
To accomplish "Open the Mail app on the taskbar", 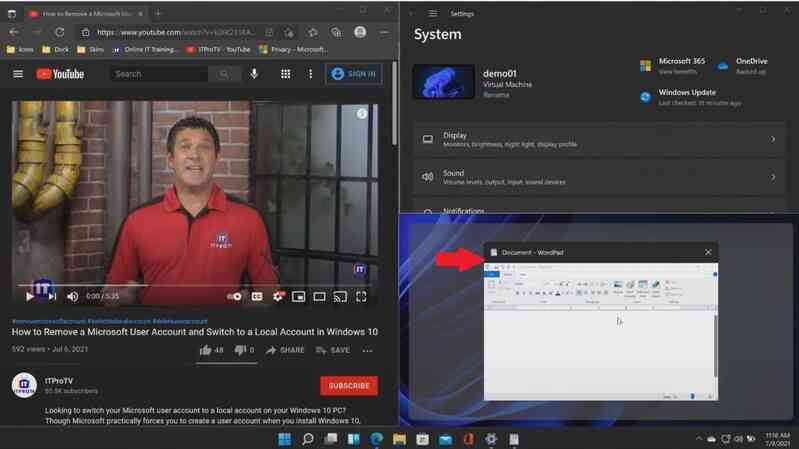I will pyautogui.click(x=445, y=439).
